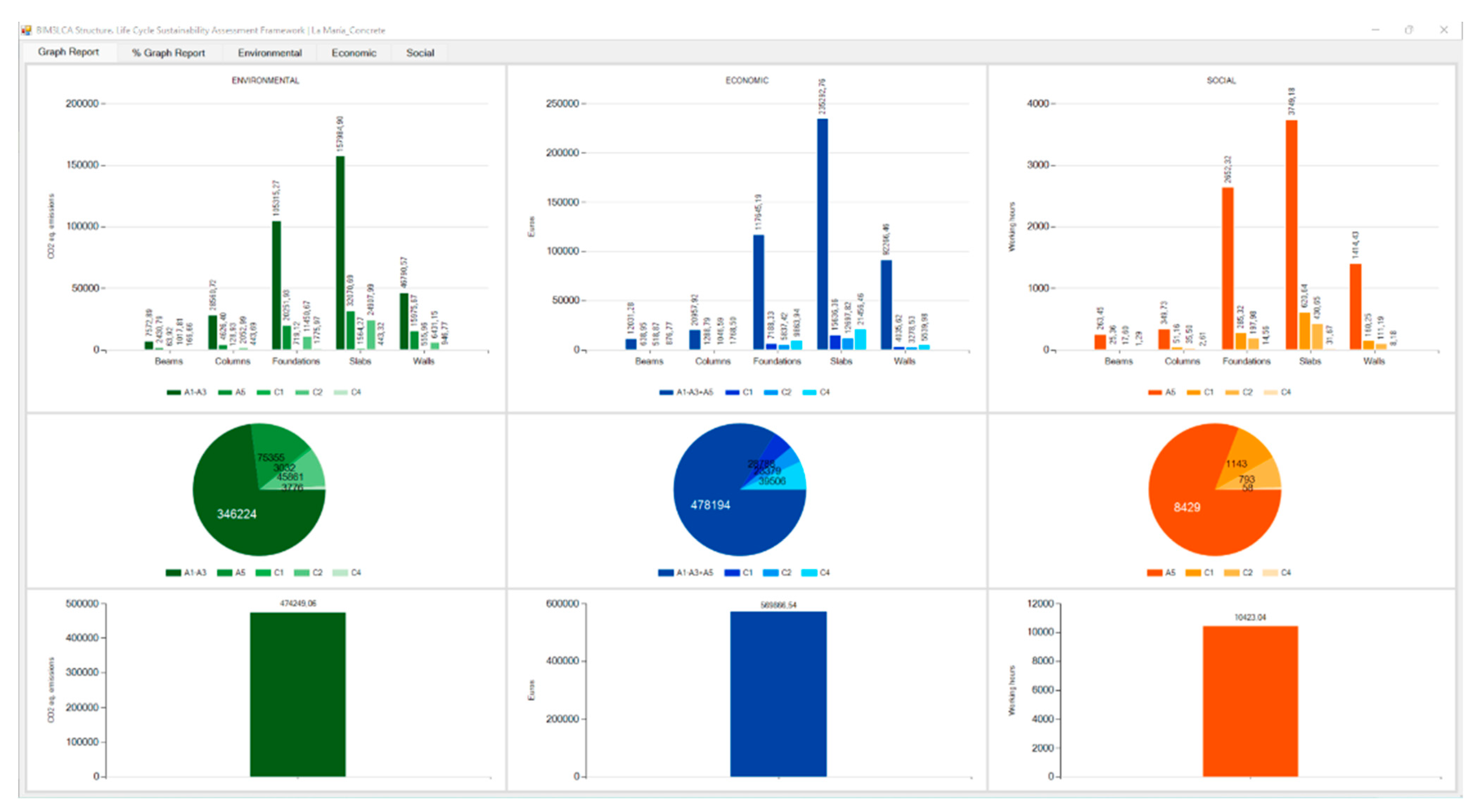Click C4 legend swatch under Economic bar chart
Viewport: 1475px width, 812px height.
click(x=809, y=392)
